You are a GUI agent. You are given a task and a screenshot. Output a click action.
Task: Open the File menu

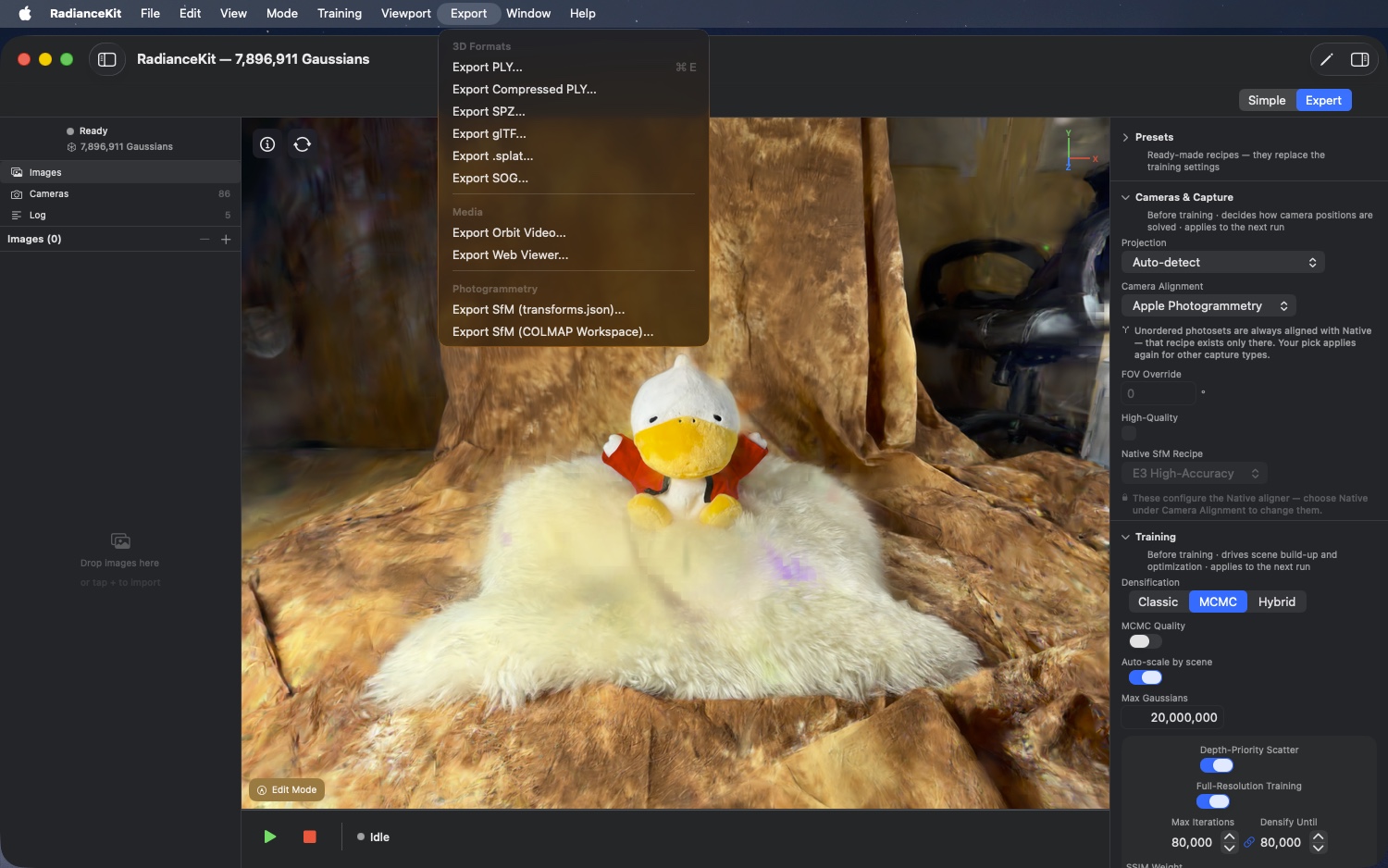(x=150, y=13)
